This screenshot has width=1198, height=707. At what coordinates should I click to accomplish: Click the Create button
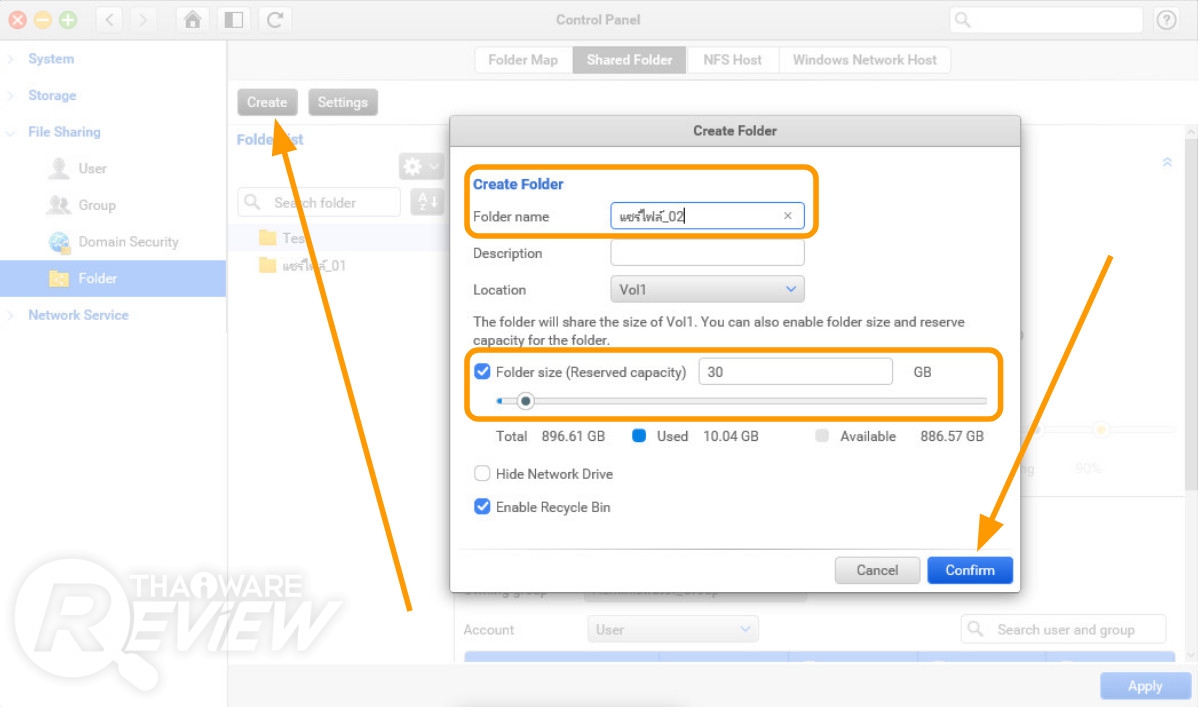(267, 102)
